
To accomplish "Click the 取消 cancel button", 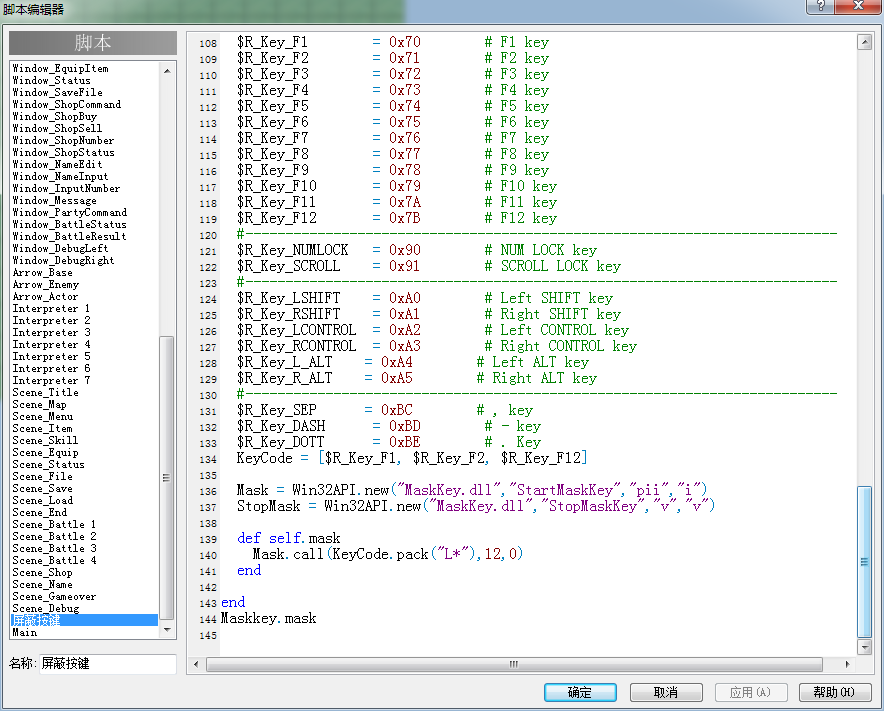I will (666, 692).
